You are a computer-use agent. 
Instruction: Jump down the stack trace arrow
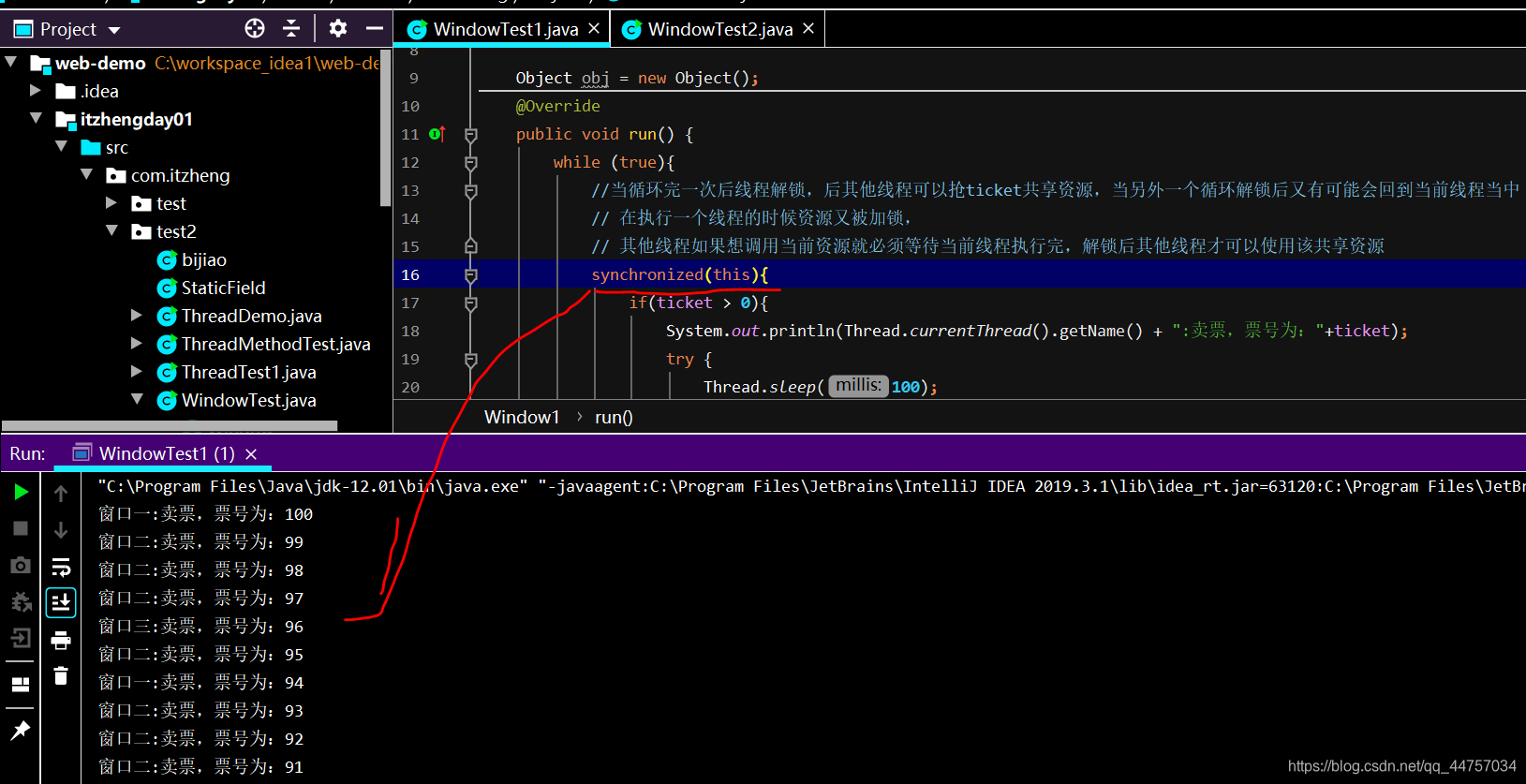tap(61, 529)
